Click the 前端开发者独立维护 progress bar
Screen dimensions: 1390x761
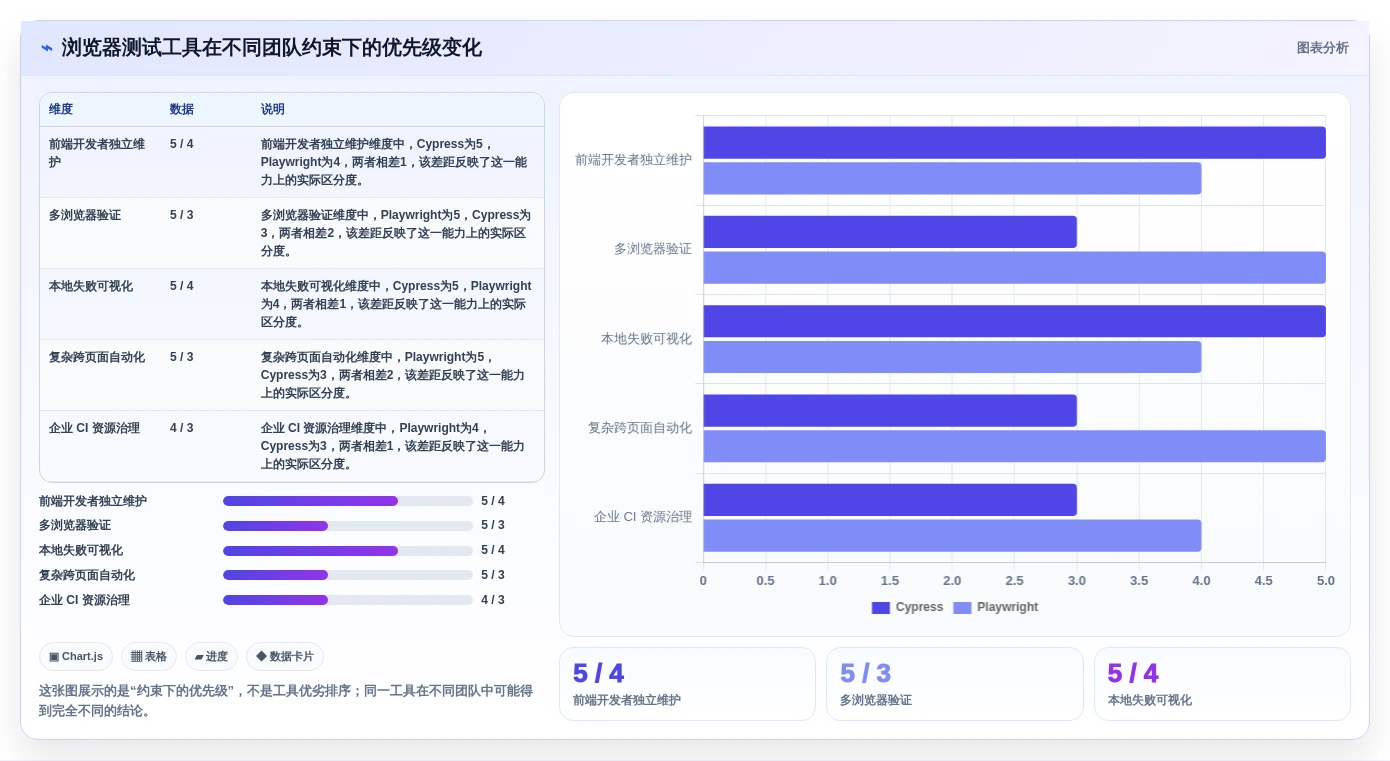[348, 501]
